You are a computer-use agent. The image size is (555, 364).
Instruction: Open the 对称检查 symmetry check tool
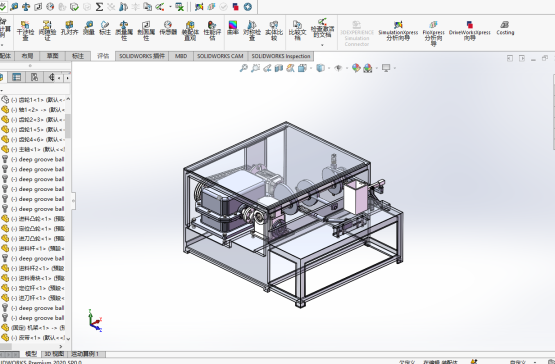click(252, 30)
